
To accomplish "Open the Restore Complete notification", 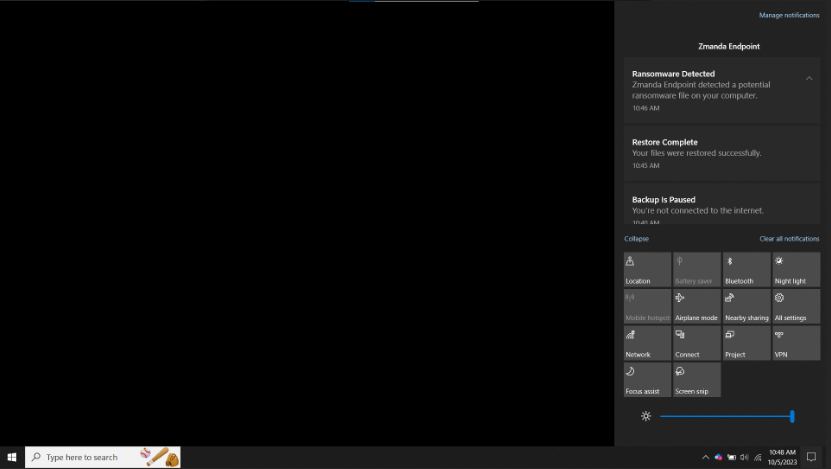I will click(x=722, y=154).
